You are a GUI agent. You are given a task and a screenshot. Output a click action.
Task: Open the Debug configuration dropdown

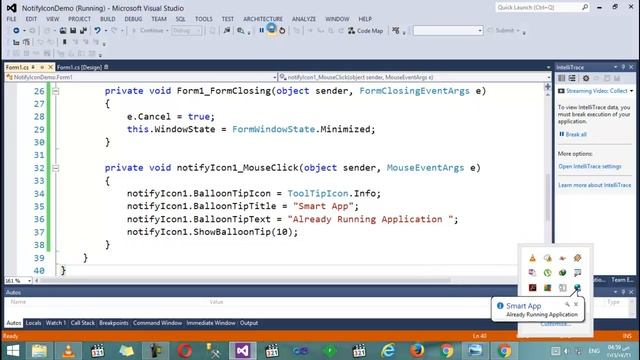coord(187,31)
